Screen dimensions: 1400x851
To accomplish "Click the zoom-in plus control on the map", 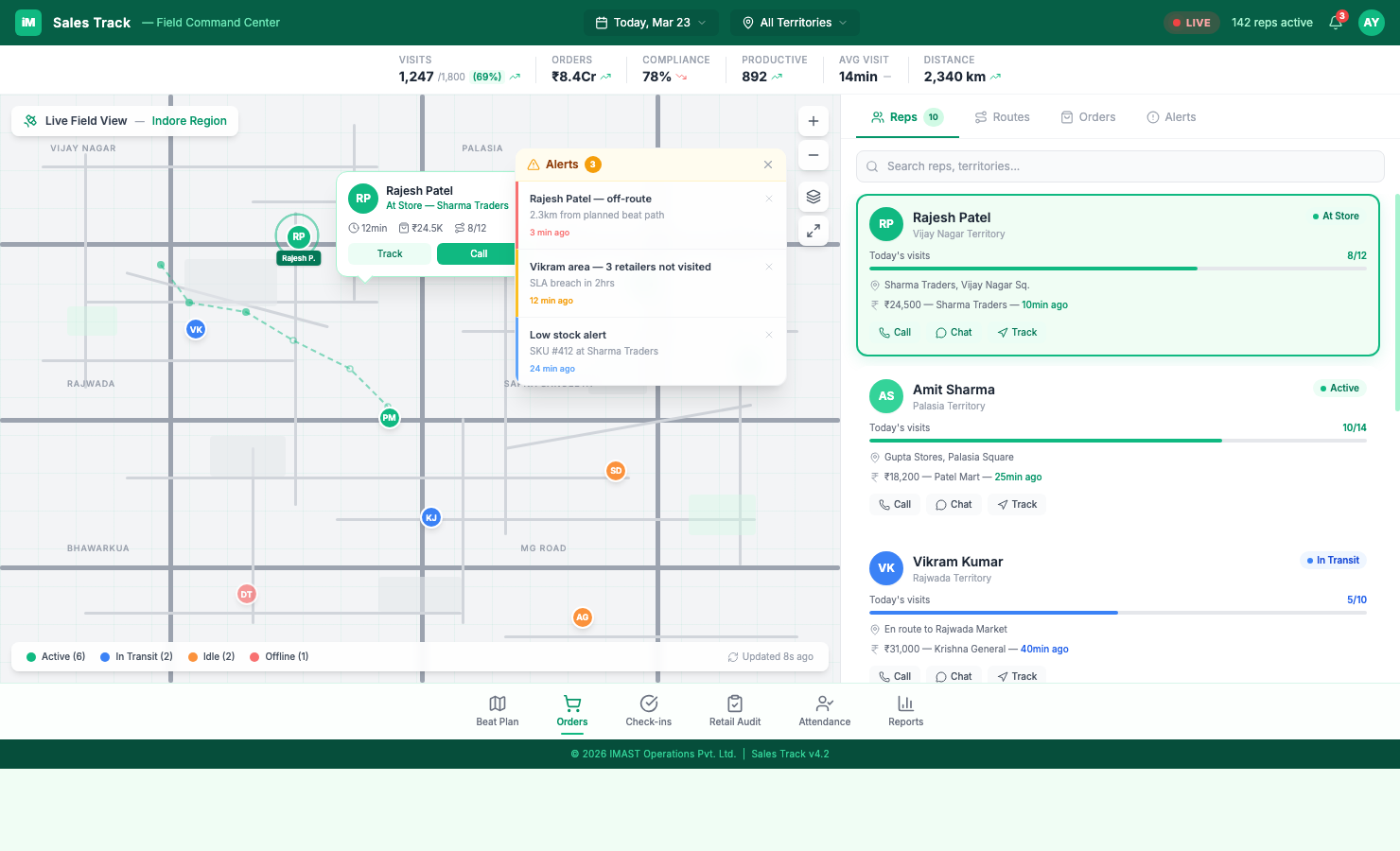I will tap(813, 121).
